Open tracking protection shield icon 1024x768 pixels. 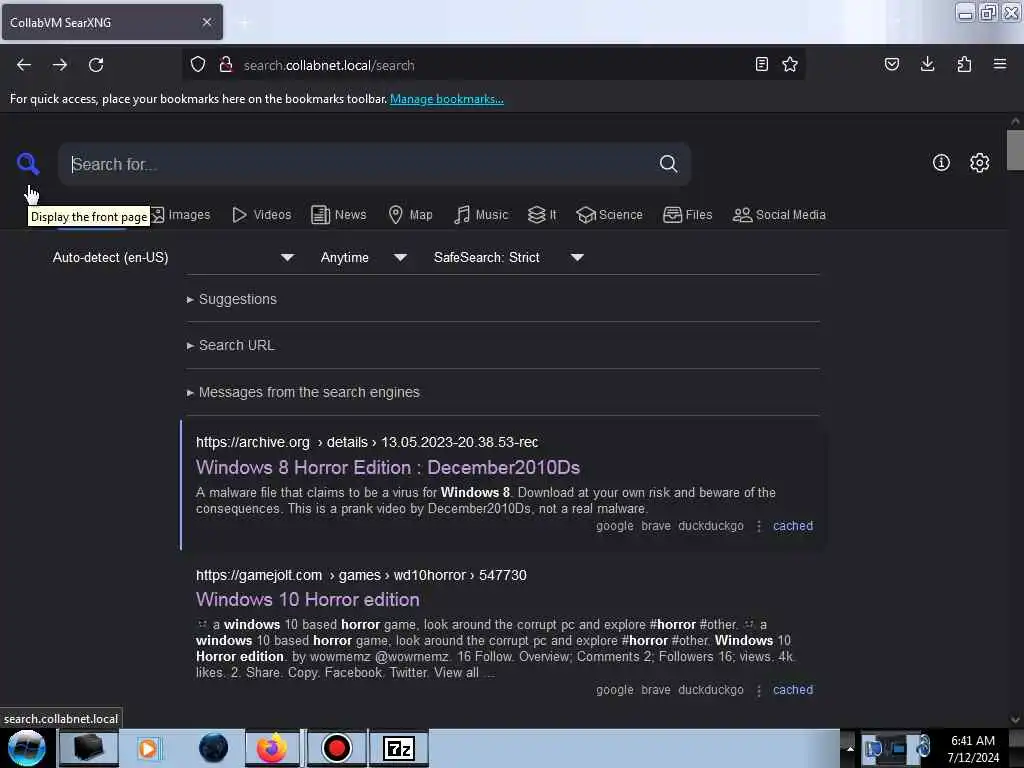[x=198, y=64]
